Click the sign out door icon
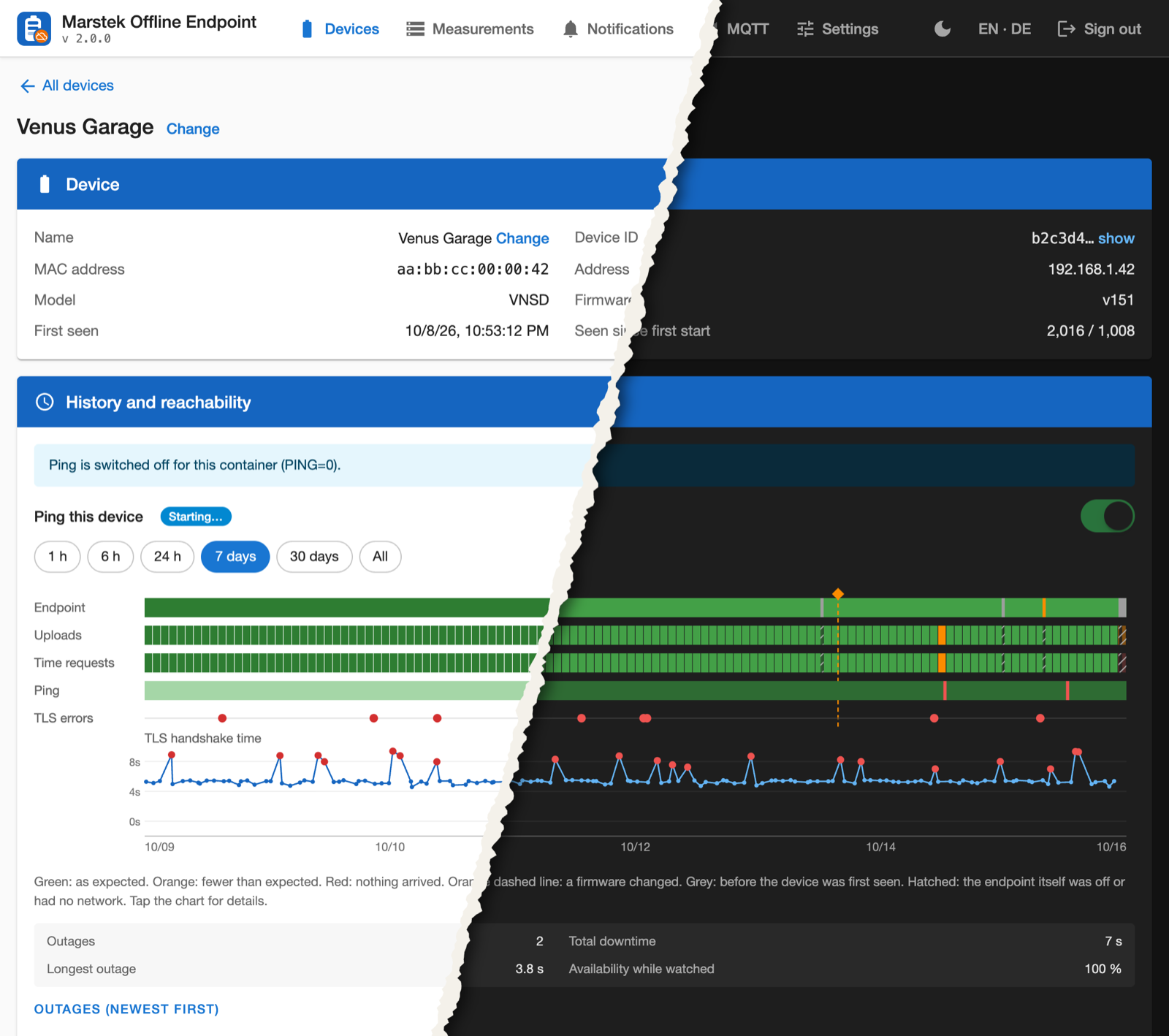The width and height of the screenshot is (1169, 1036). pyautogui.click(x=1067, y=29)
